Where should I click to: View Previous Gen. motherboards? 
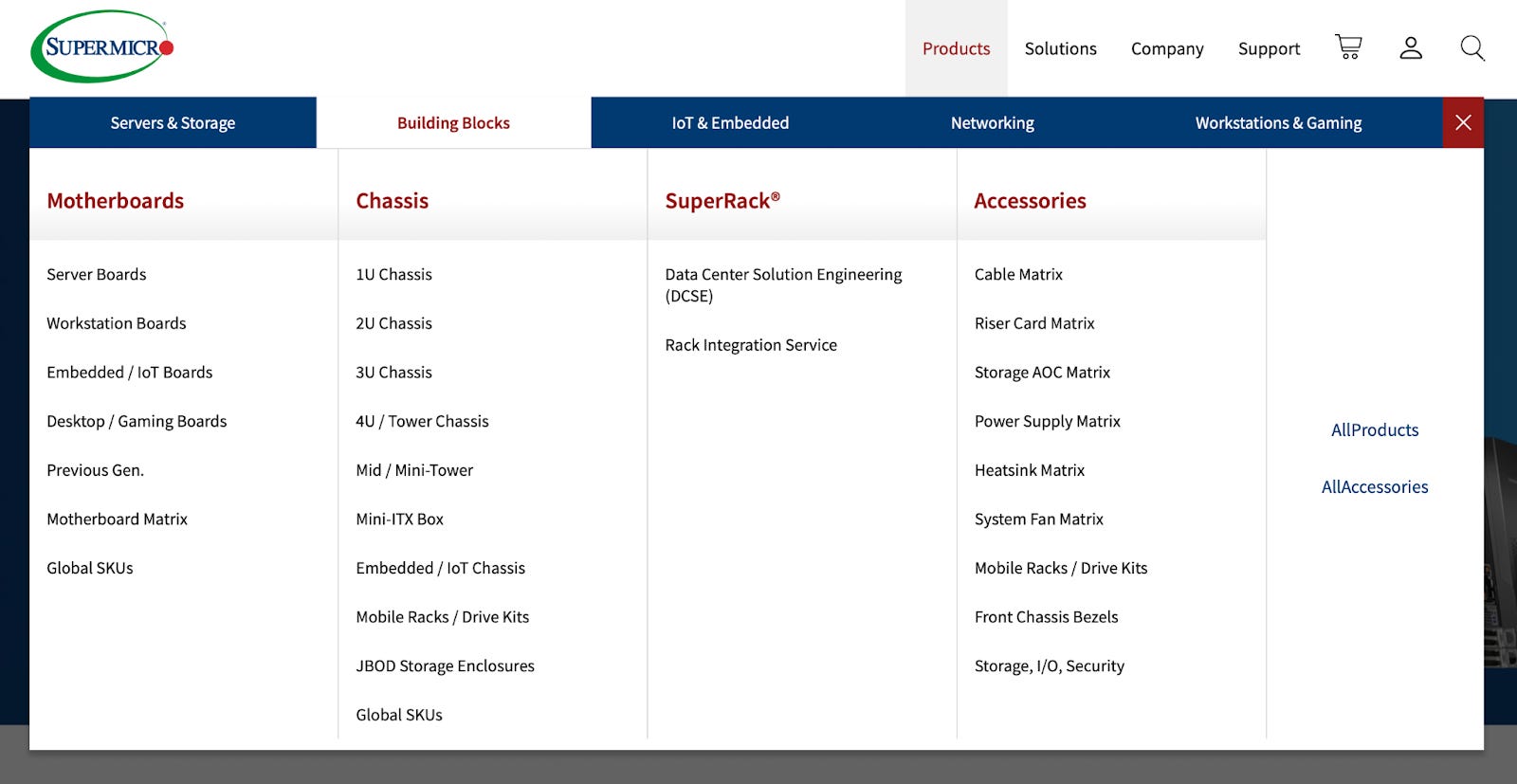tap(95, 470)
